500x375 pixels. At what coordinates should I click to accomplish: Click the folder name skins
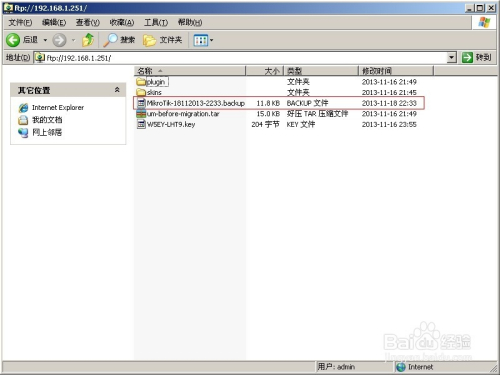[x=154, y=93]
